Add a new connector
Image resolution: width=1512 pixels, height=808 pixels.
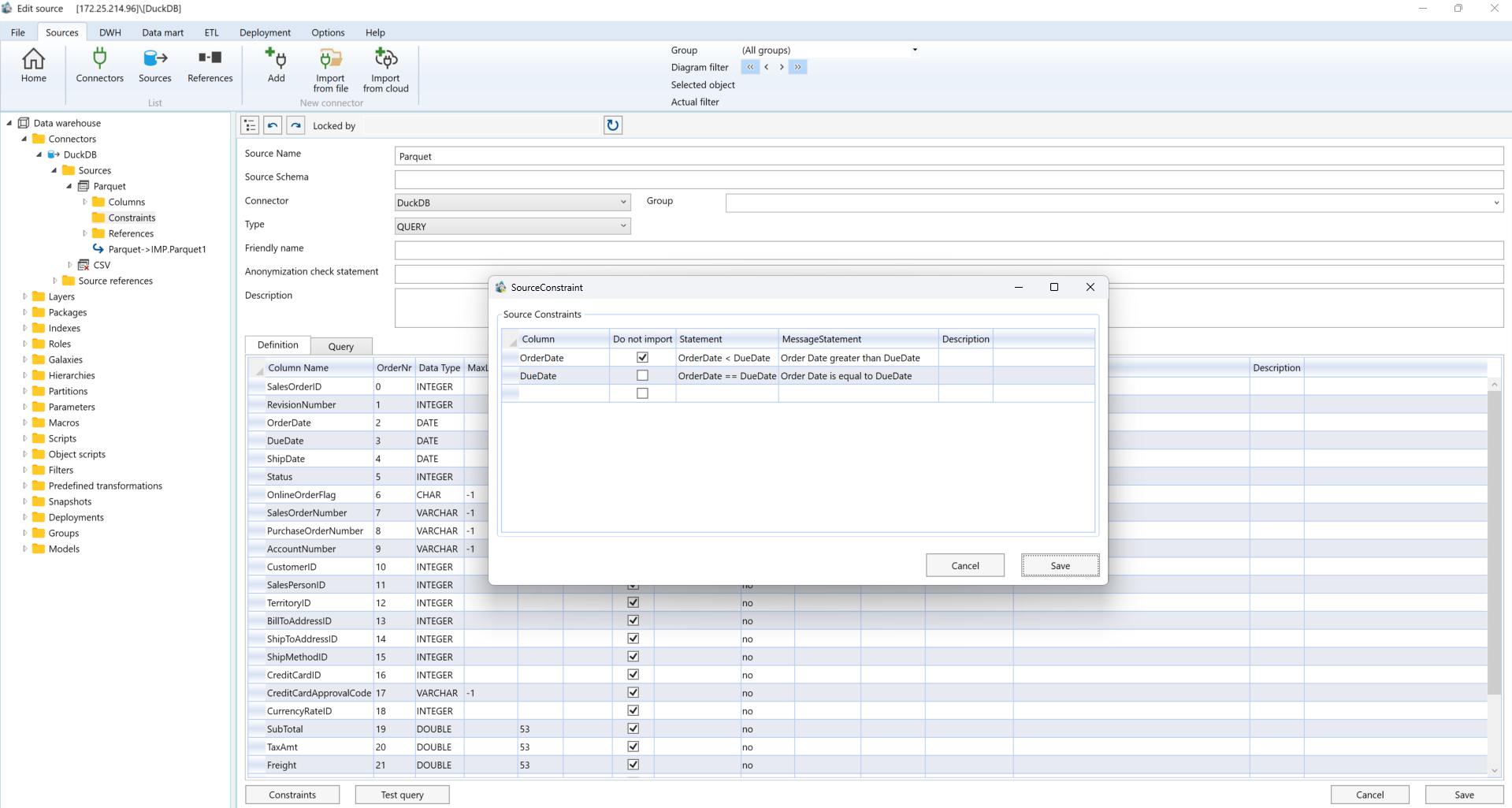tap(276, 65)
